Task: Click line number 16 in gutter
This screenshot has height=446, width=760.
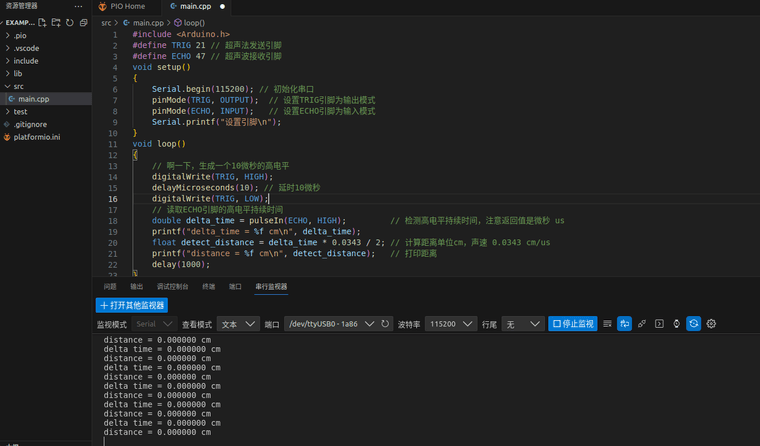Action: (x=112, y=199)
